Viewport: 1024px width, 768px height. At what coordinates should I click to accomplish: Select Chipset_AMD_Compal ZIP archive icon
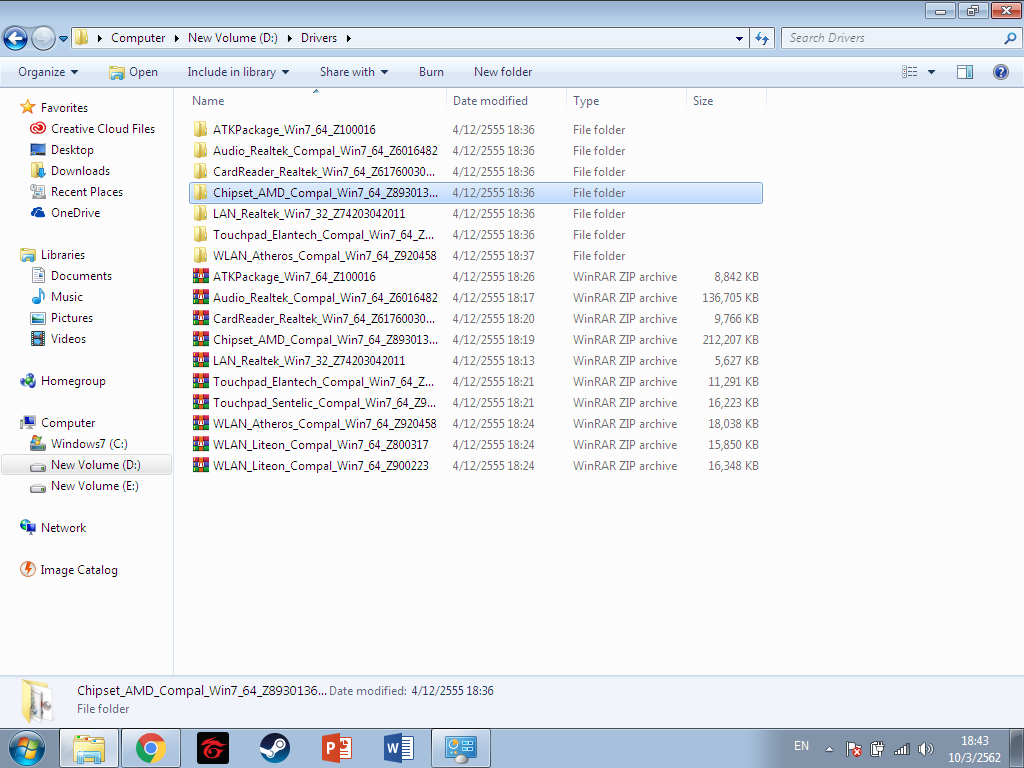[x=200, y=340]
